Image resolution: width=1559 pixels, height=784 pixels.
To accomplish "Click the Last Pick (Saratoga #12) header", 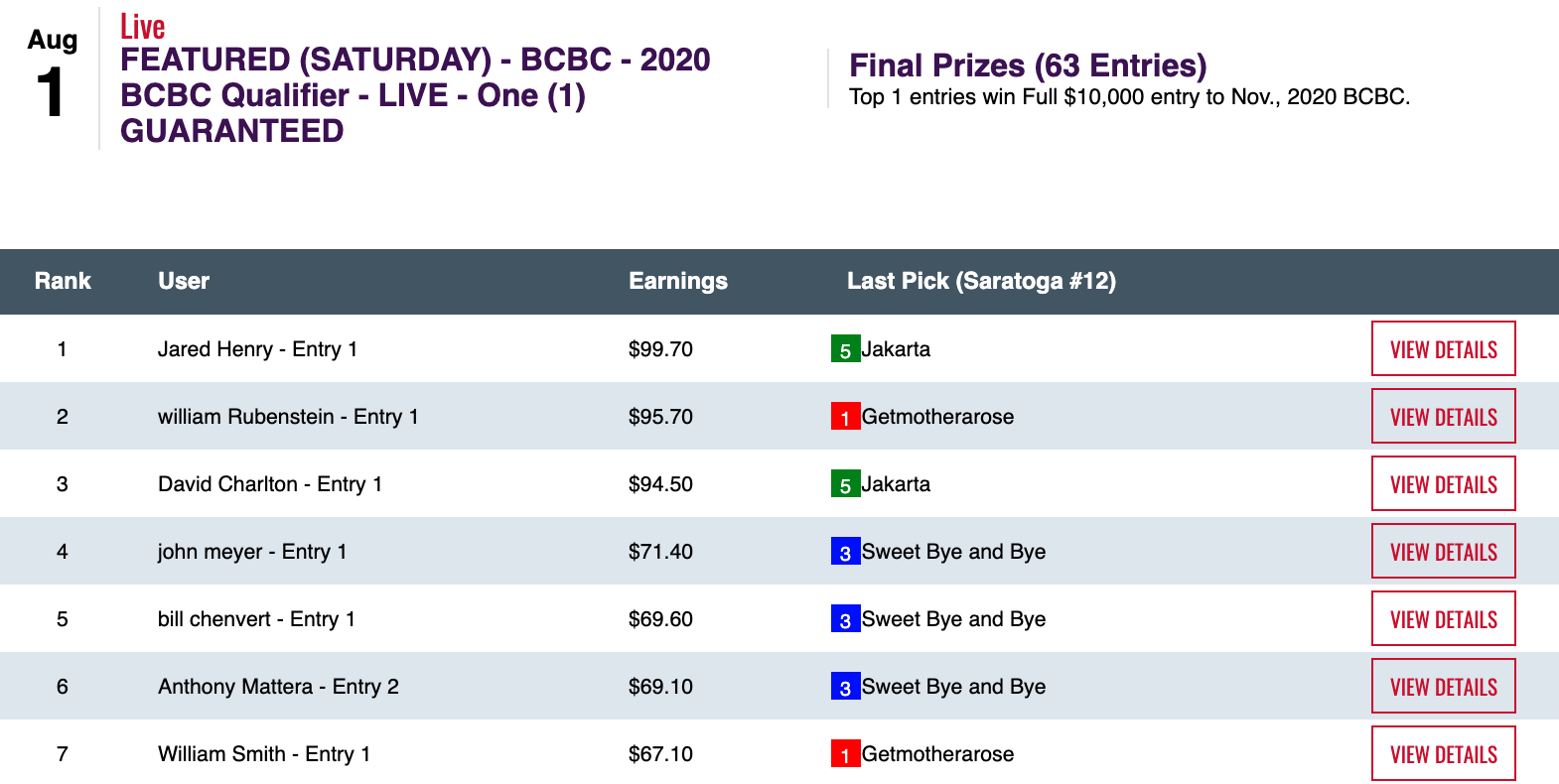I will pyautogui.click(x=981, y=281).
